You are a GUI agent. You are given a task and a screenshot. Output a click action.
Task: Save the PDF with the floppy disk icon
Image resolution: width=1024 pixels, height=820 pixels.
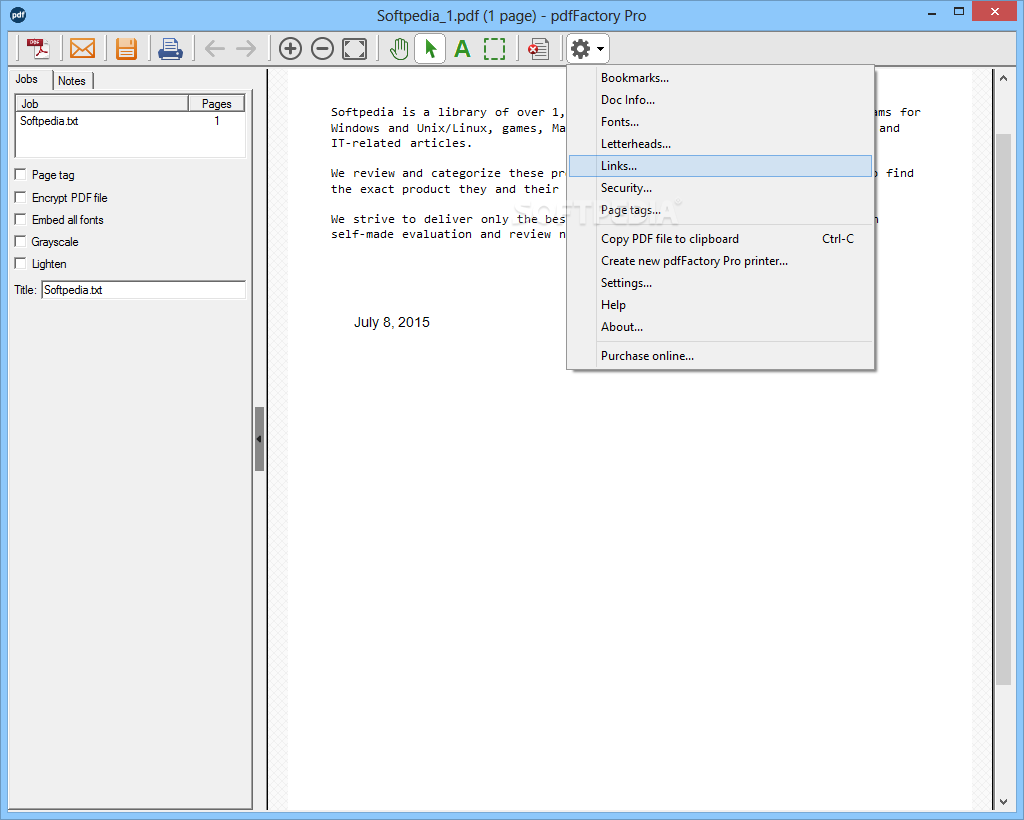(x=126, y=48)
